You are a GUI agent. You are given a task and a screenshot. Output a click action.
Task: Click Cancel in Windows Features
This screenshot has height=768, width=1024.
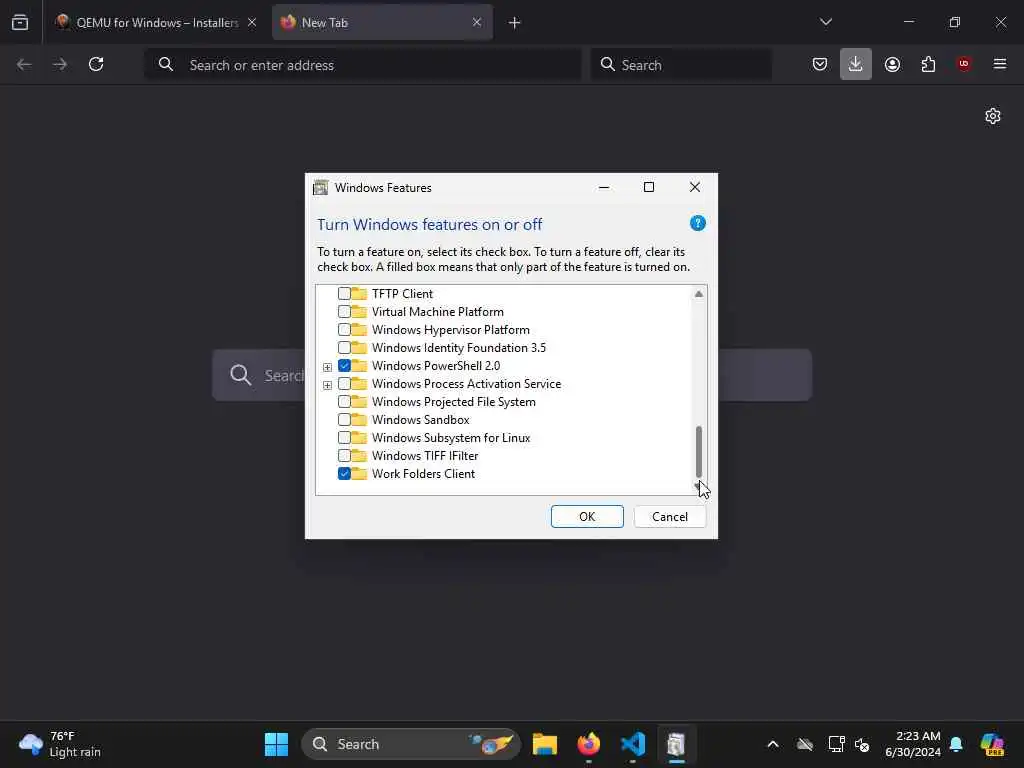coord(670,517)
